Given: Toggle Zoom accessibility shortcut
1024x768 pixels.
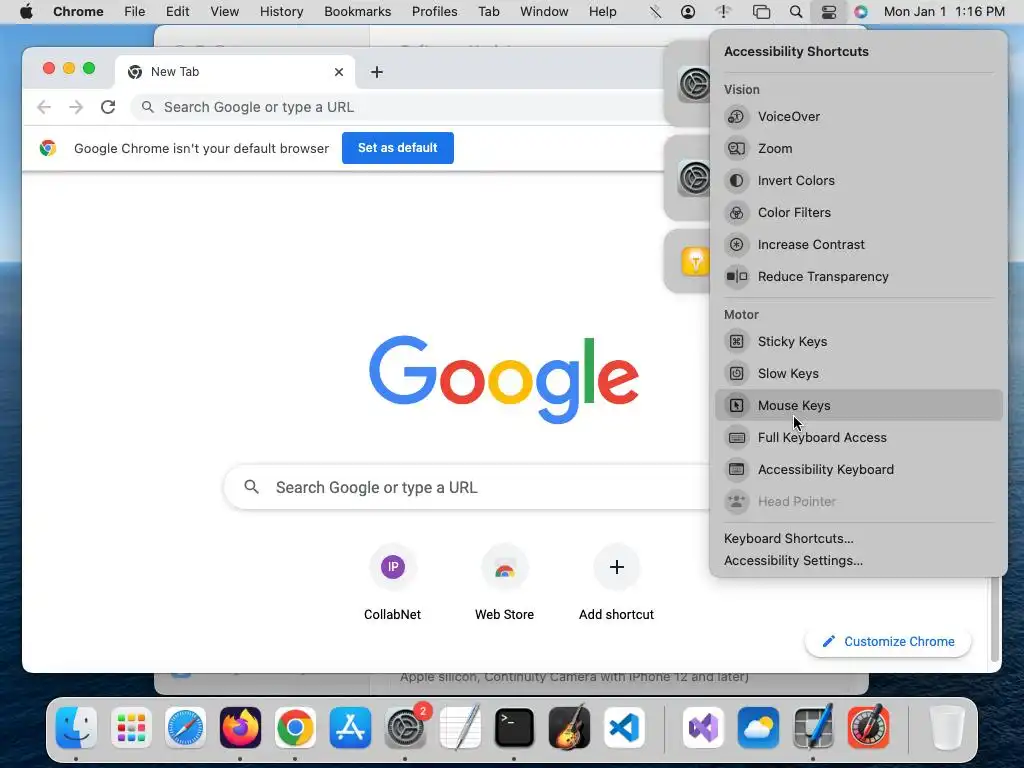Looking at the screenshot, I should coord(859,148).
